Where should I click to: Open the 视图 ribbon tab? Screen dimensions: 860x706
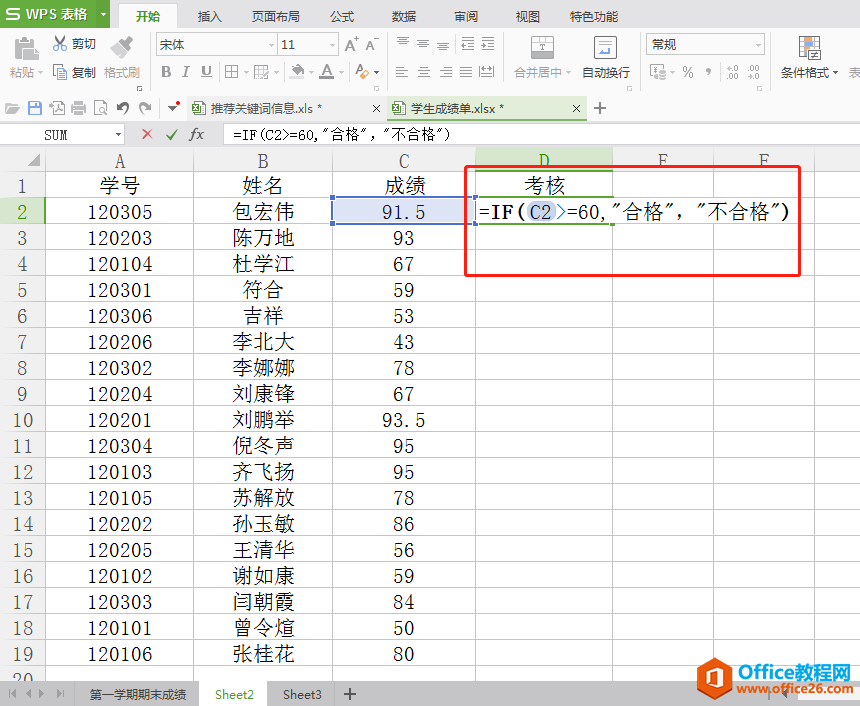[x=527, y=16]
